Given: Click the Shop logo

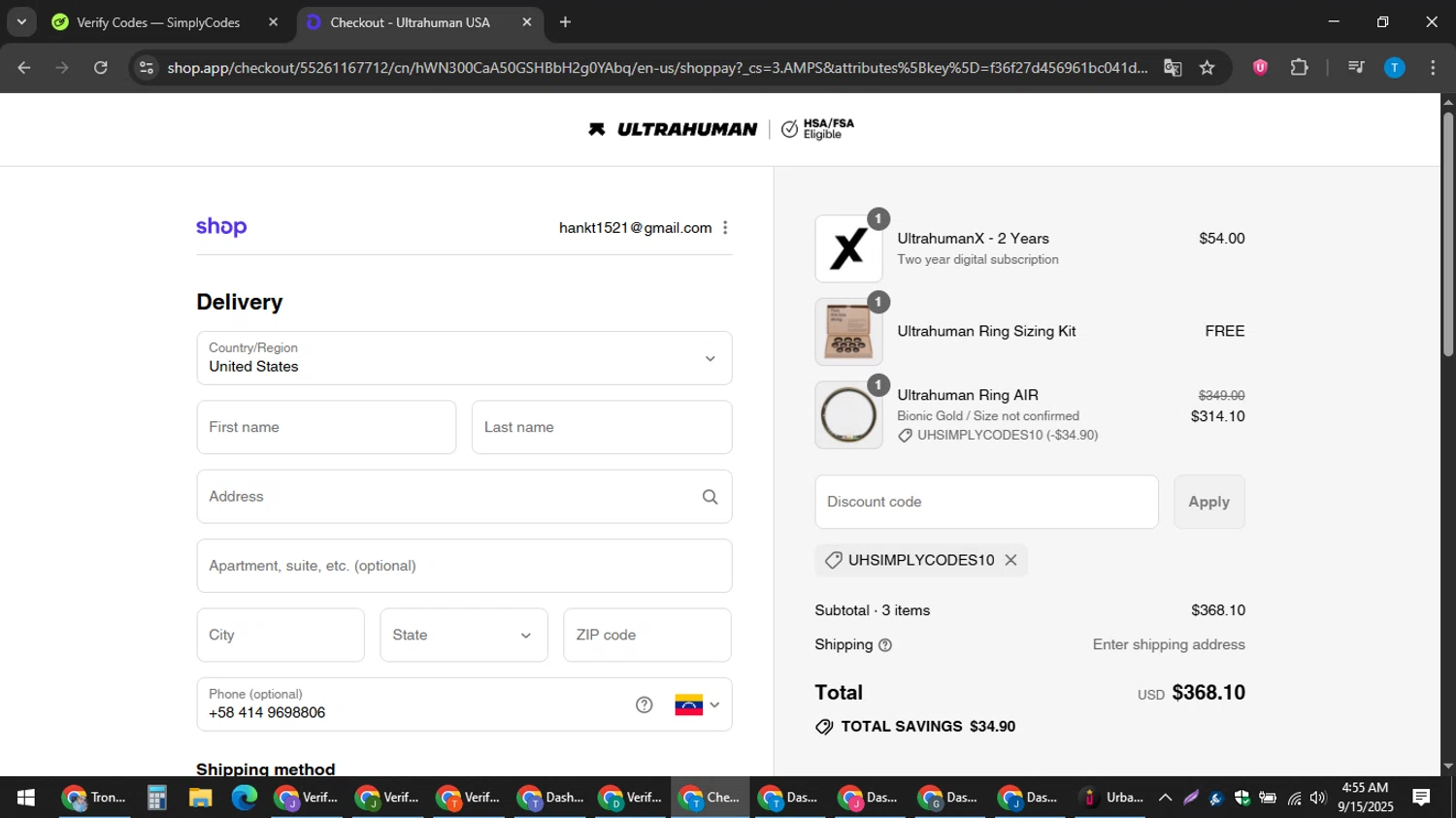Looking at the screenshot, I should click(x=221, y=227).
